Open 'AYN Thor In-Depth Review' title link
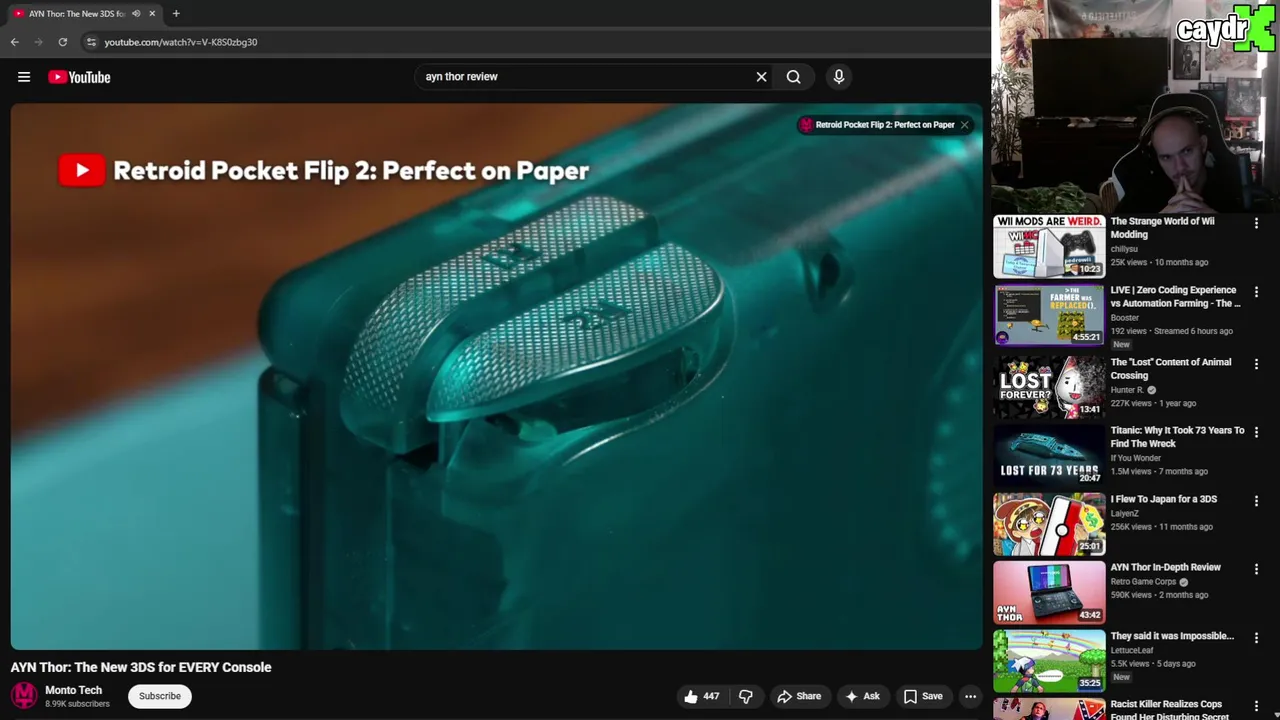 1165,567
